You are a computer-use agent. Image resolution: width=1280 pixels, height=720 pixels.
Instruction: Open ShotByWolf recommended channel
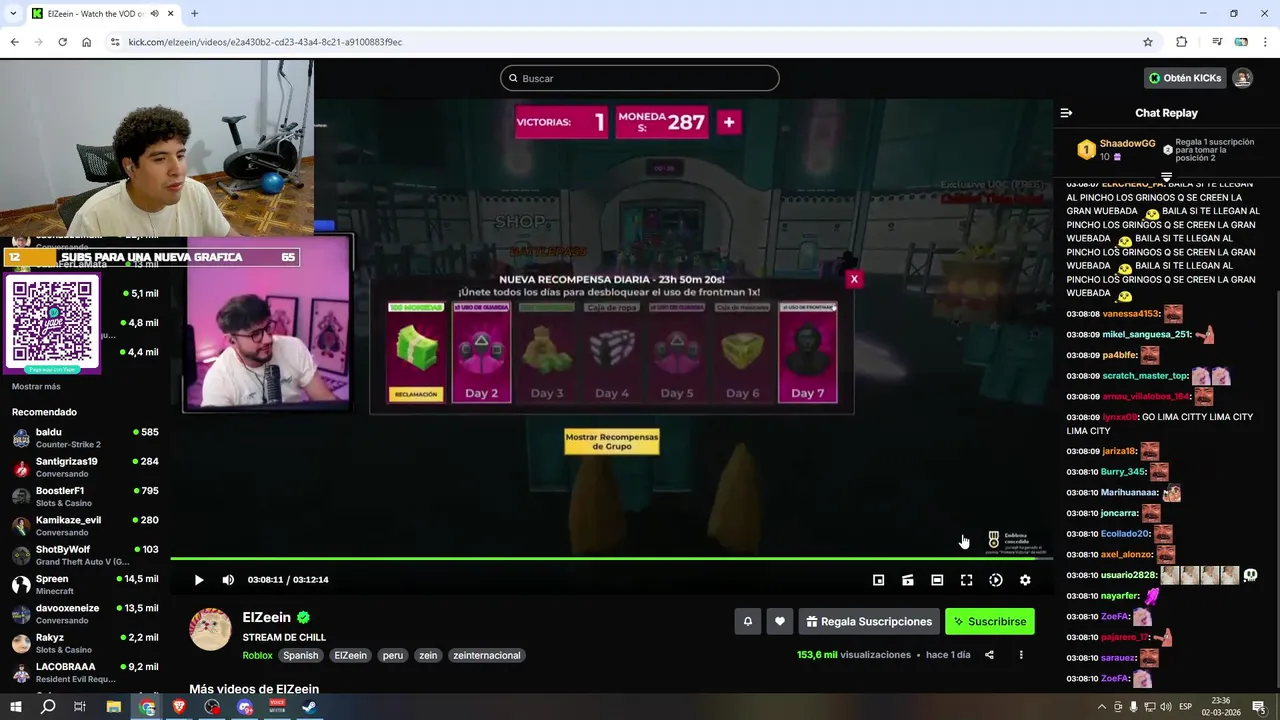click(x=85, y=555)
